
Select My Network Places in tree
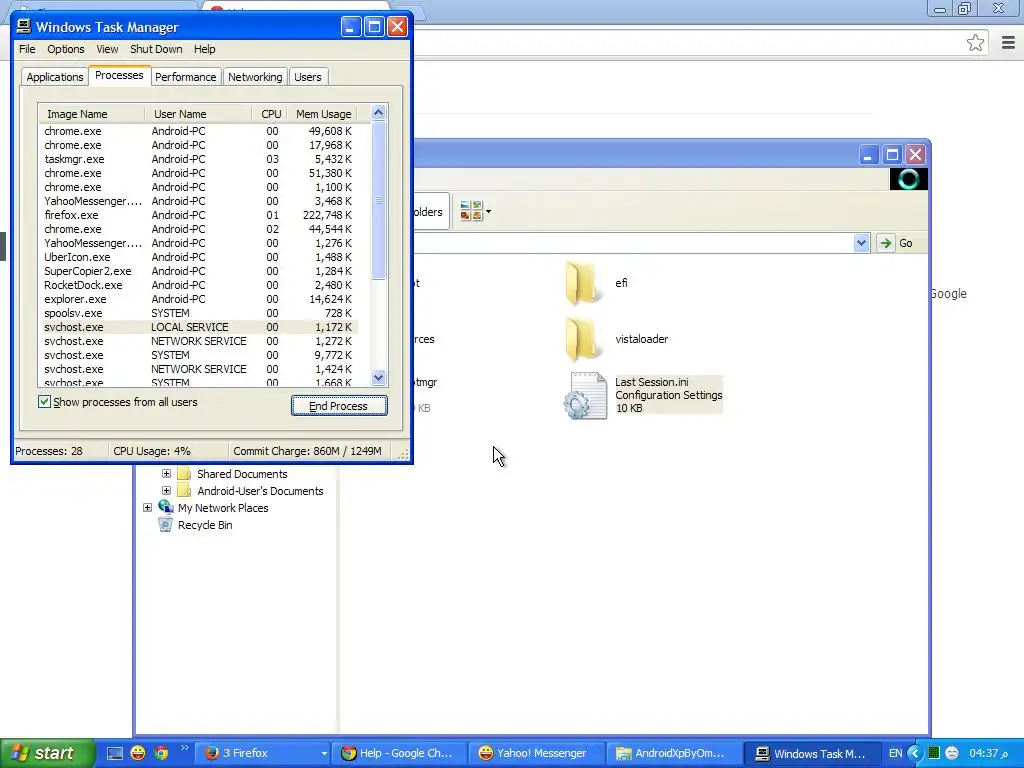pyautogui.click(x=223, y=508)
